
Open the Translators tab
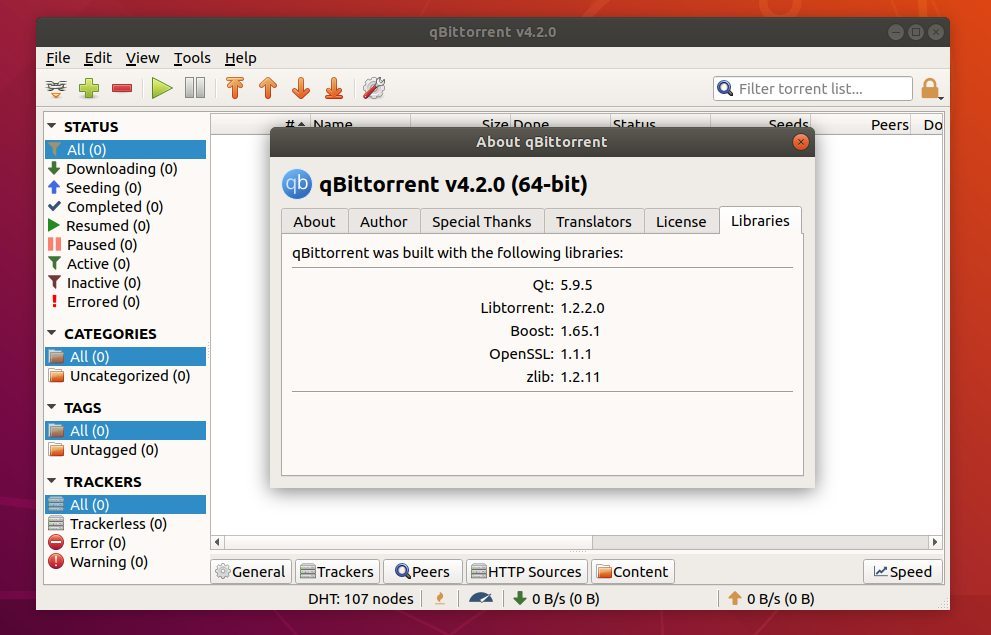coord(593,222)
